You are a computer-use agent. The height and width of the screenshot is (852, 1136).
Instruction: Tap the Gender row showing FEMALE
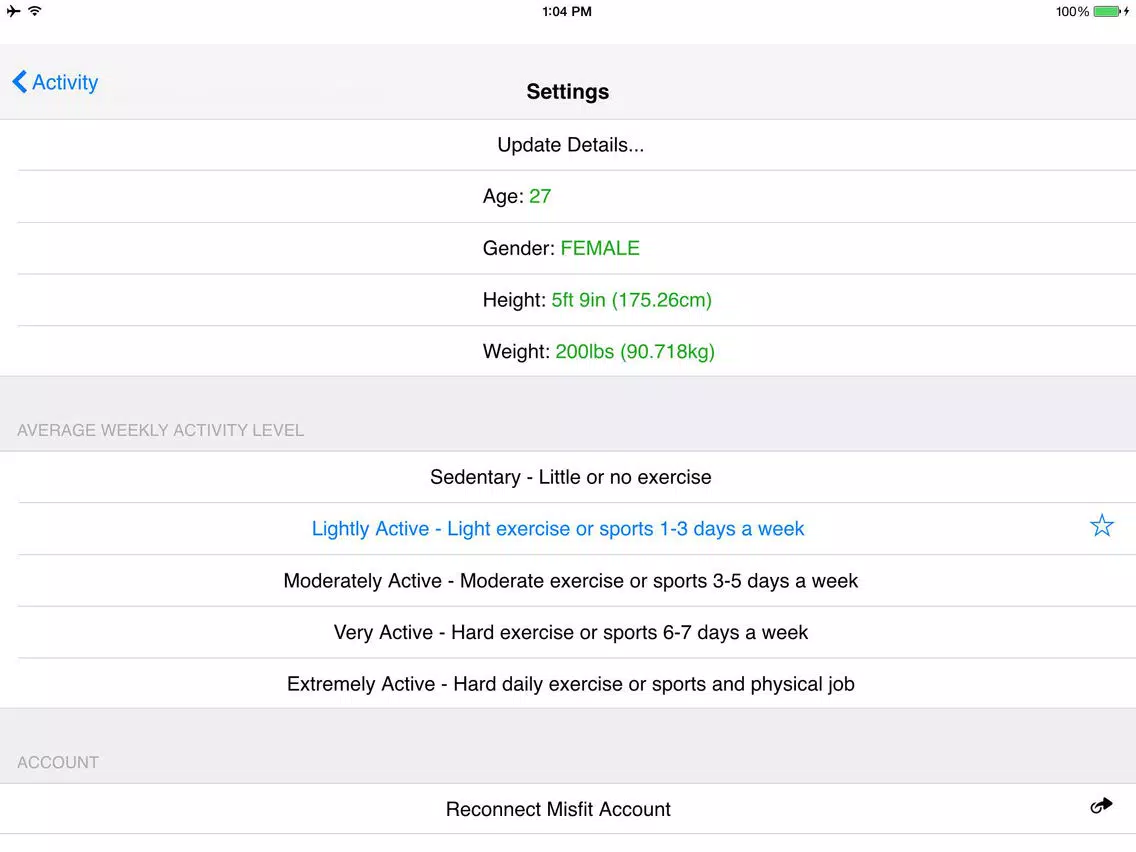568,248
